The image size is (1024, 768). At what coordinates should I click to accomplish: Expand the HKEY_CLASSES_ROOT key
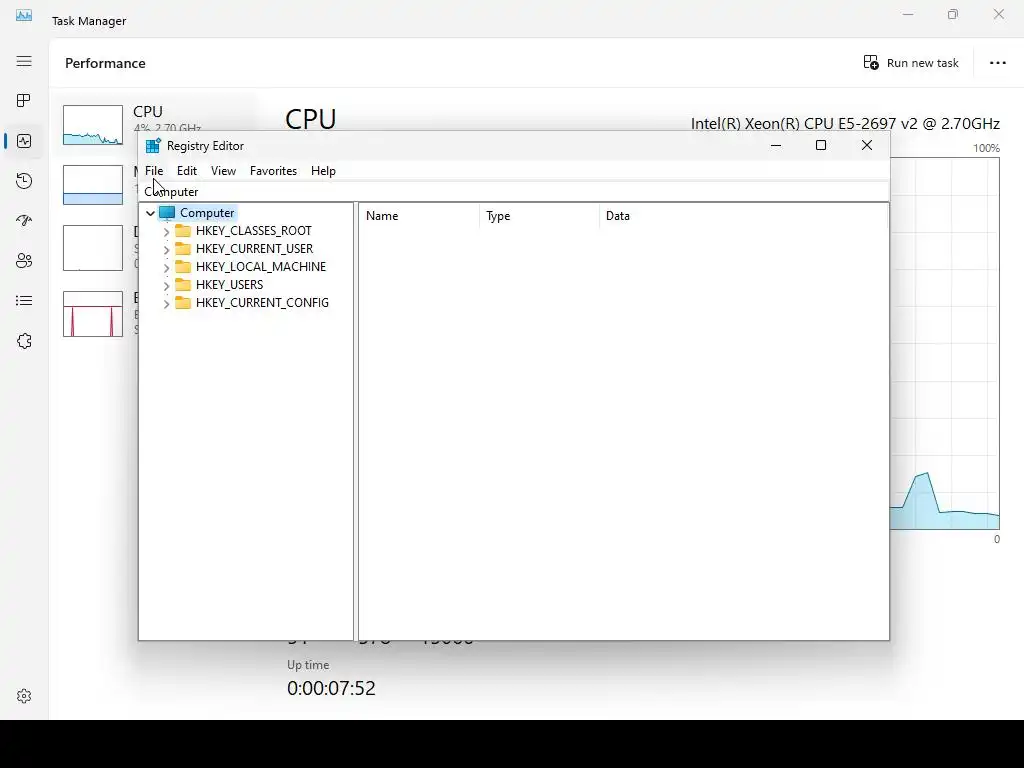click(x=167, y=231)
